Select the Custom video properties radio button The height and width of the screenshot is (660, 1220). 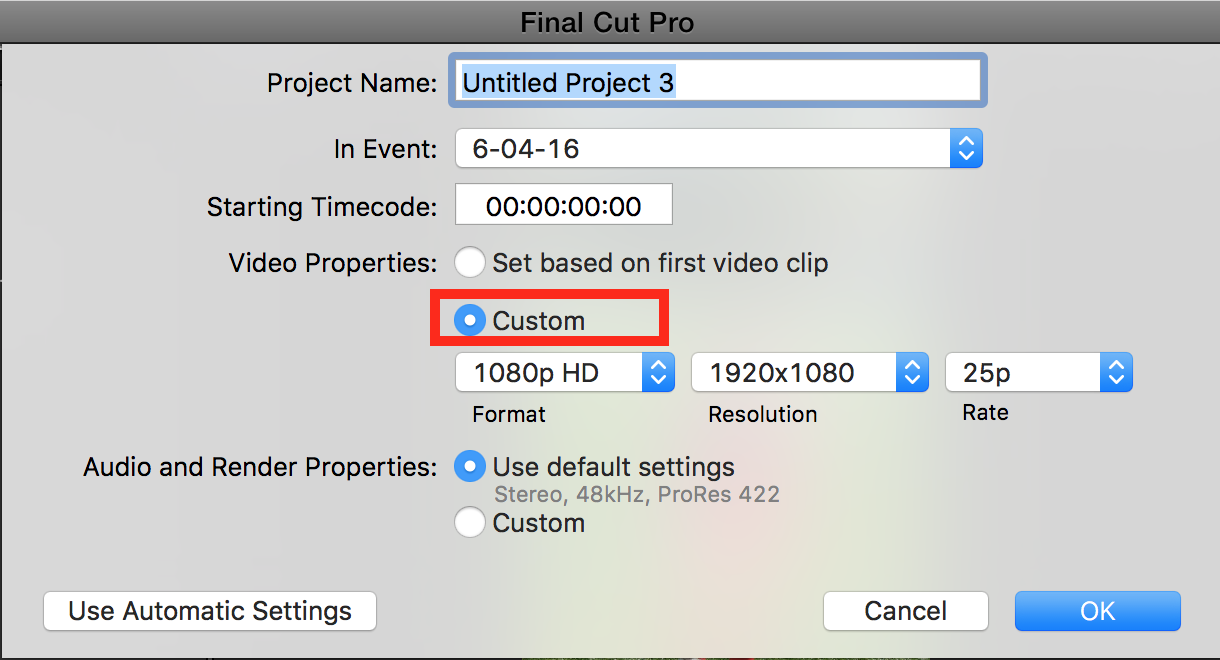pyautogui.click(x=469, y=321)
